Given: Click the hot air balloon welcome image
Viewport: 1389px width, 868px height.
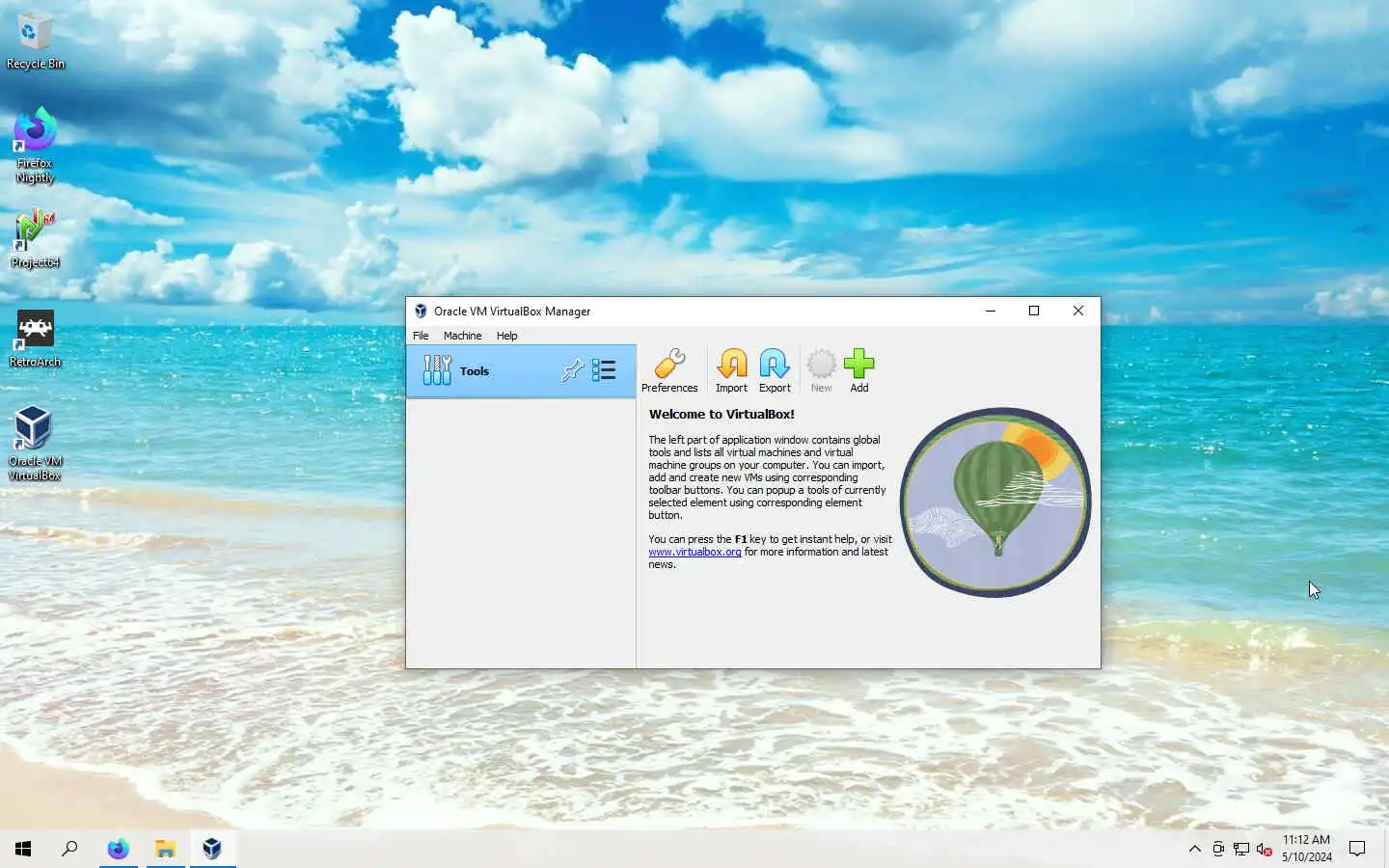Looking at the screenshot, I should click(x=995, y=502).
